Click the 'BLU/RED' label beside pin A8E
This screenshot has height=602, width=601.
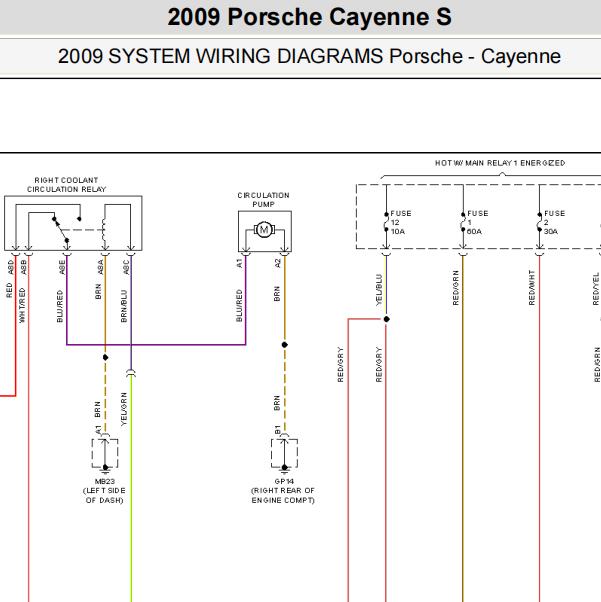(x=60, y=306)
